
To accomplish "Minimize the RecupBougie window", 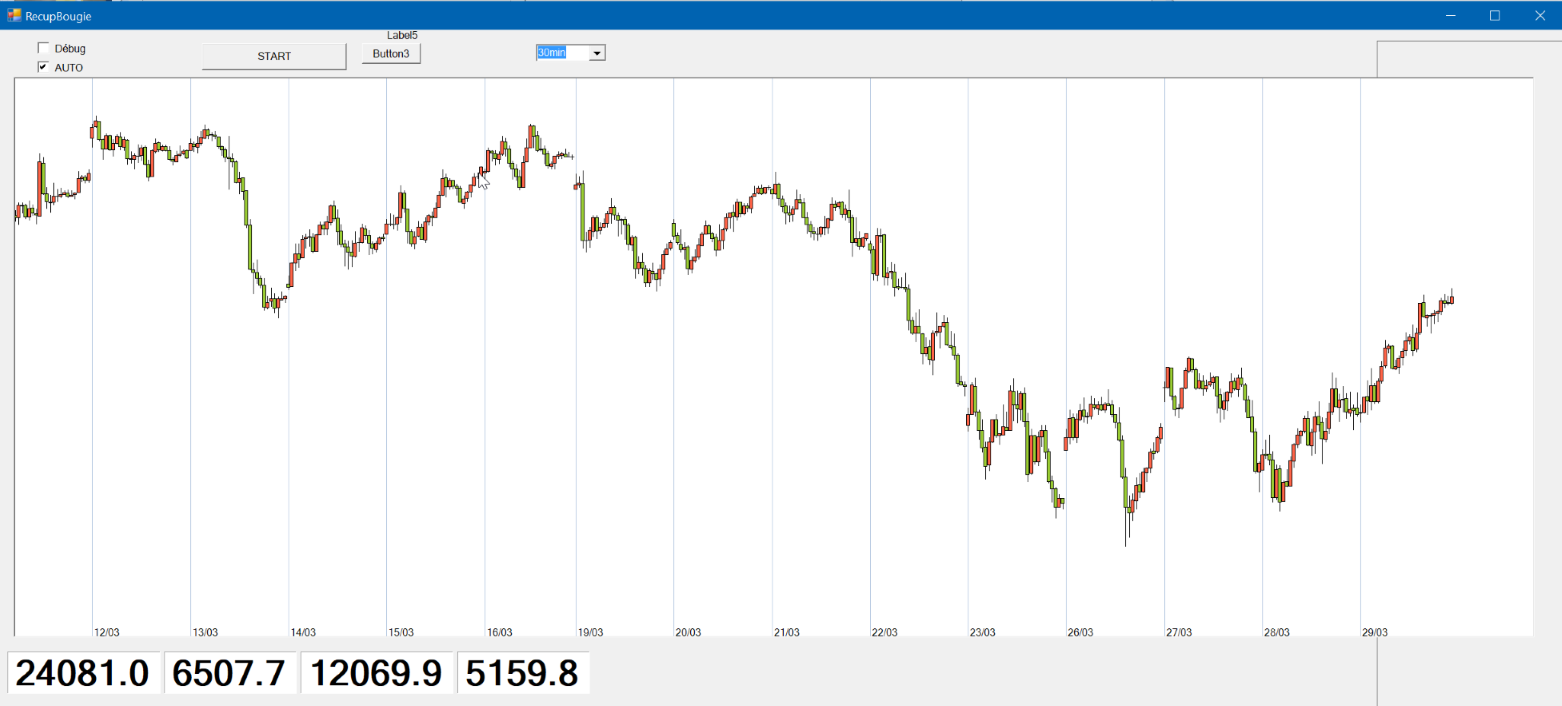I will [x=1450, y=15].
